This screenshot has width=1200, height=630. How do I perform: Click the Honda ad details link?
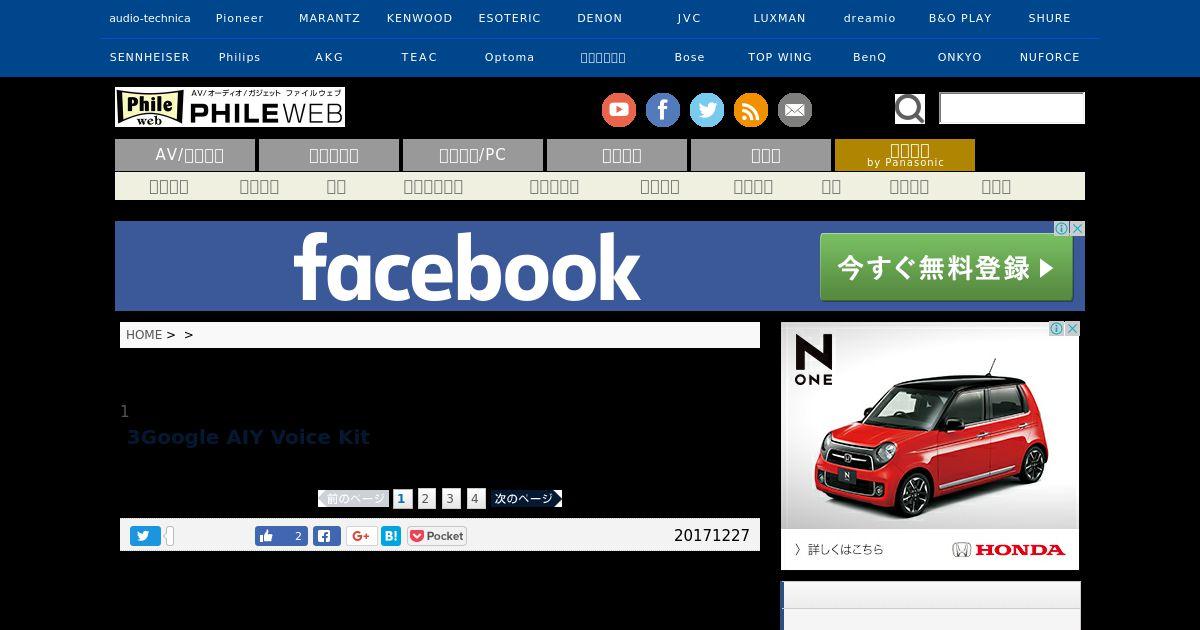839,549
